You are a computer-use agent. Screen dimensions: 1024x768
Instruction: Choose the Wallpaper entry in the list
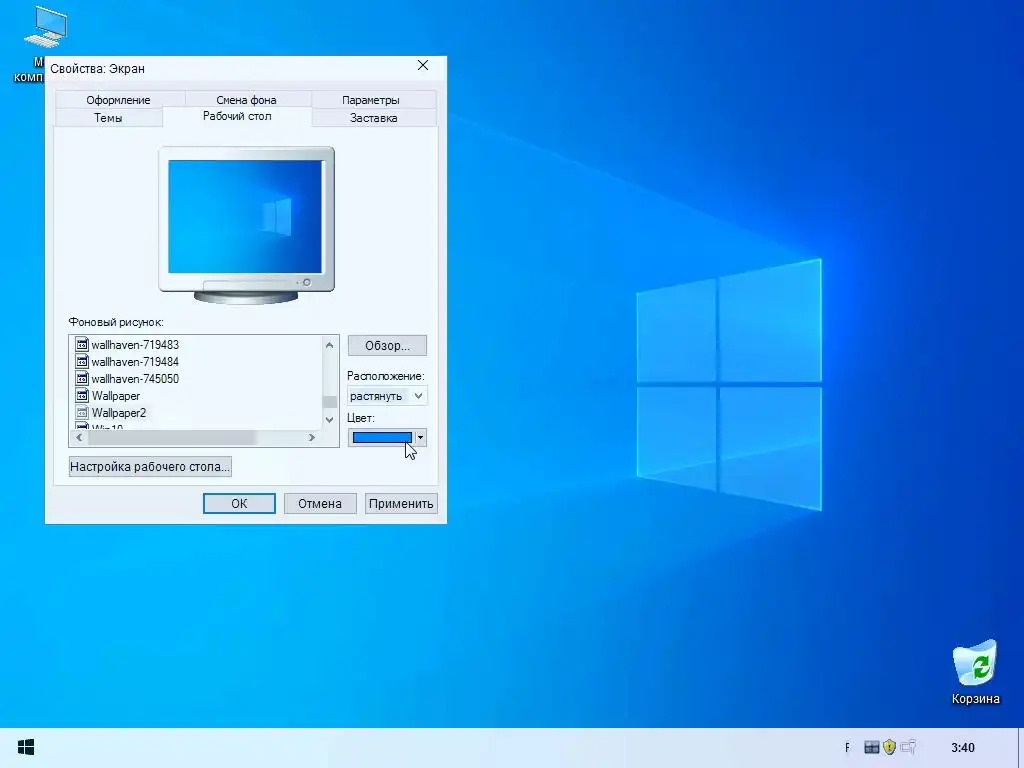click(x=116, y=395)
